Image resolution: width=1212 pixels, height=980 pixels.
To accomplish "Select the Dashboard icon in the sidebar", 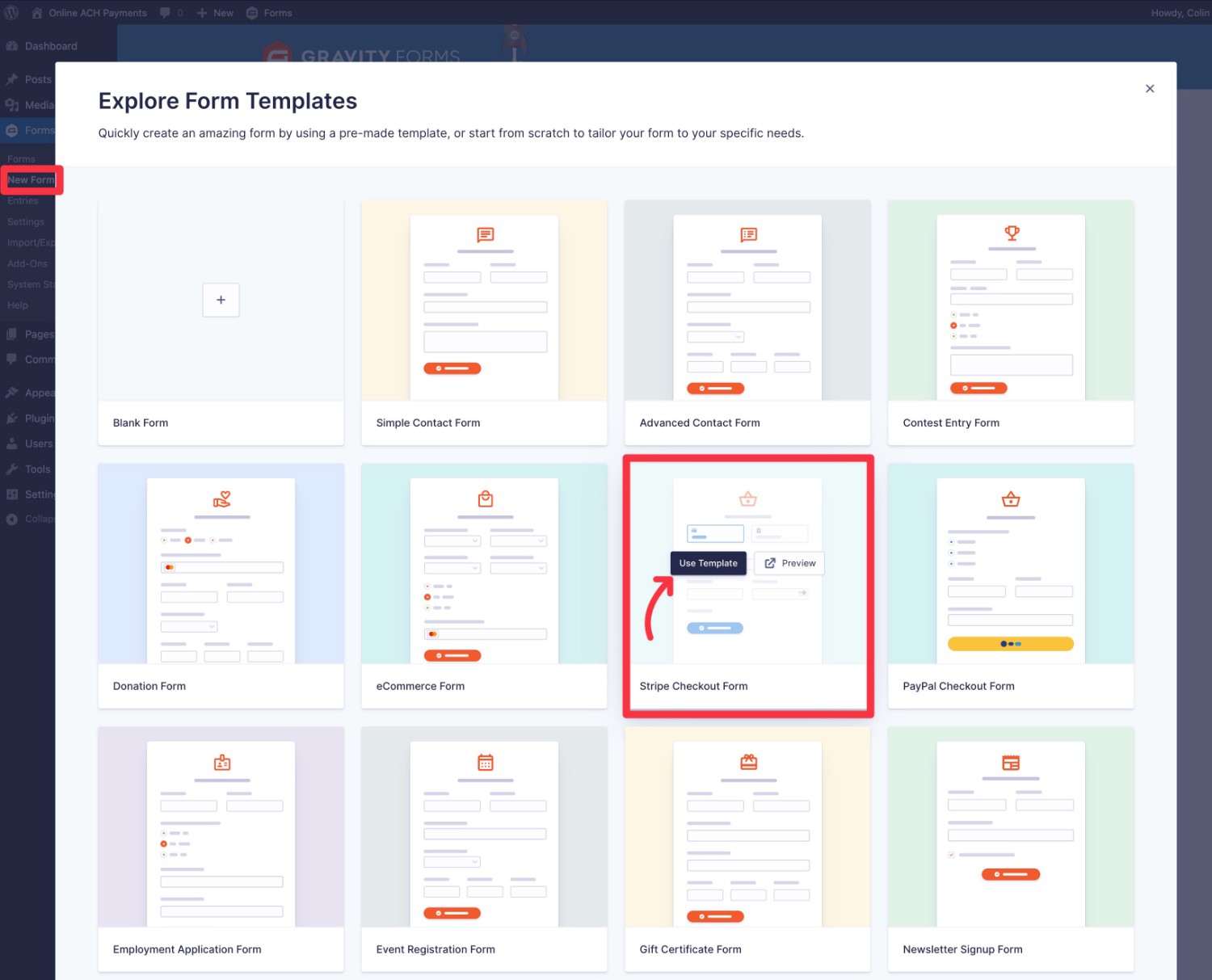I will click(11, 46).
